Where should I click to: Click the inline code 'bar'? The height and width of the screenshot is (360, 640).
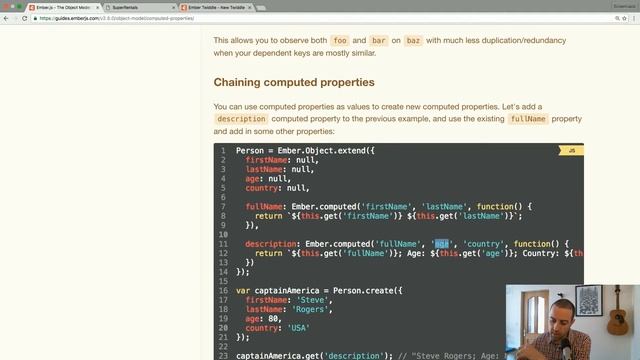[x=378, y=40]
